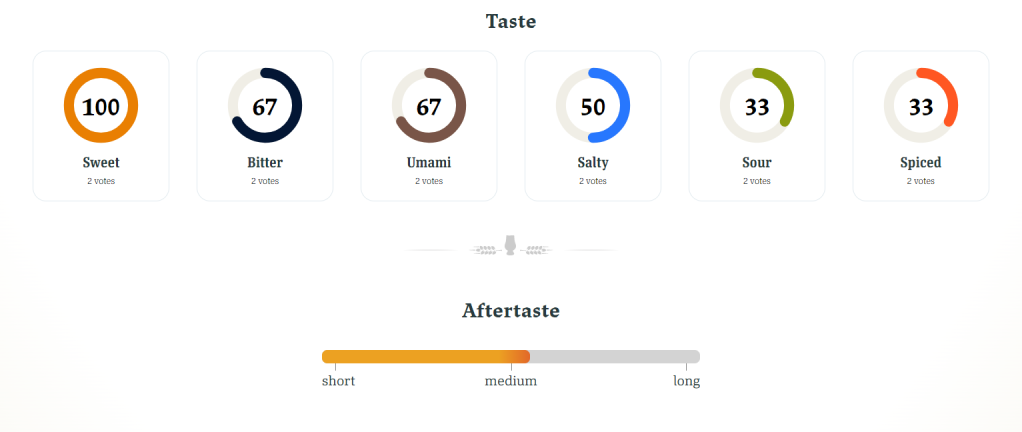Click the whisky glass divider icon
Image resolution: width=1022 pixels, height=432 pixels.
tap(510, 246)
